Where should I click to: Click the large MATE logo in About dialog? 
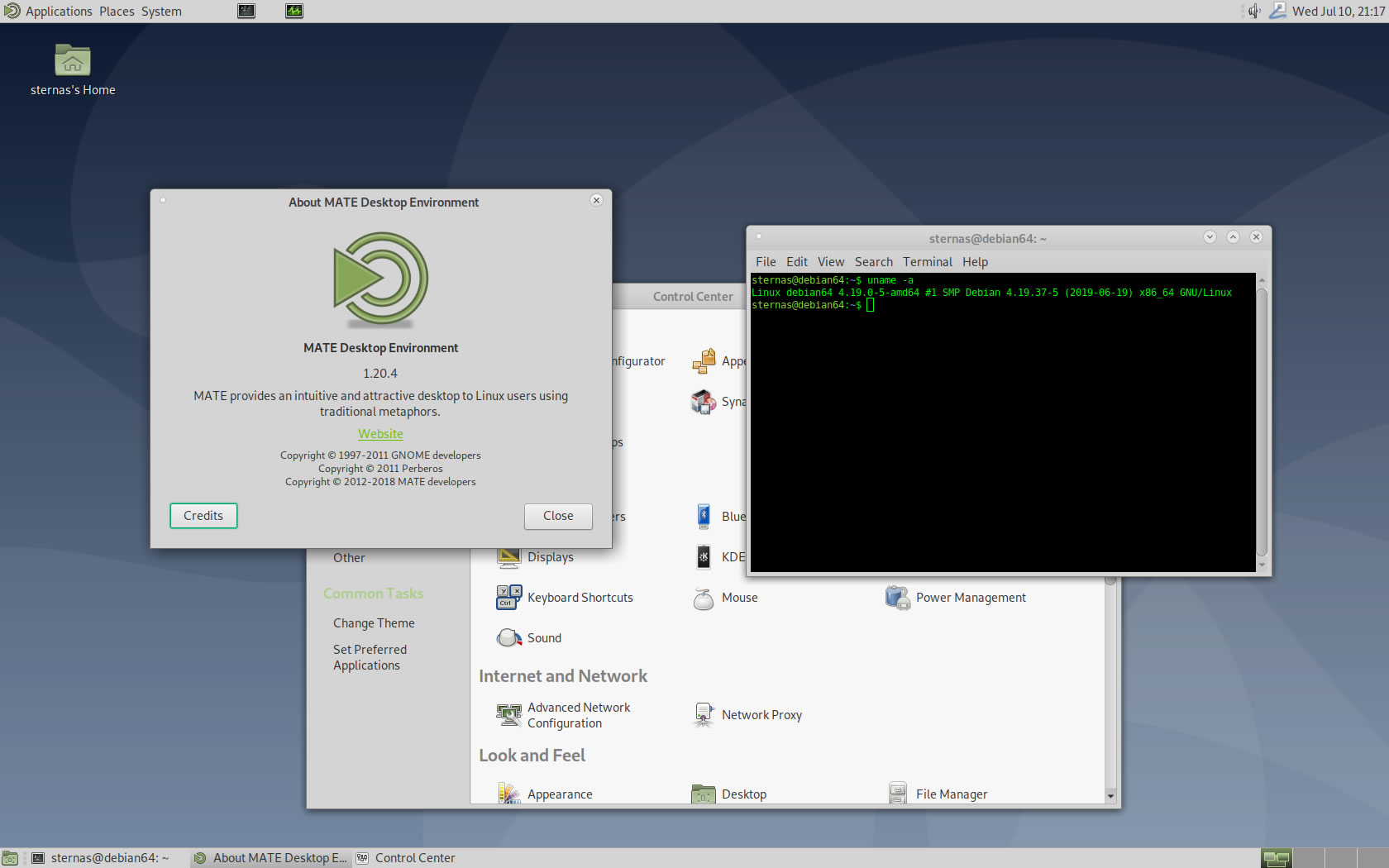381,279
